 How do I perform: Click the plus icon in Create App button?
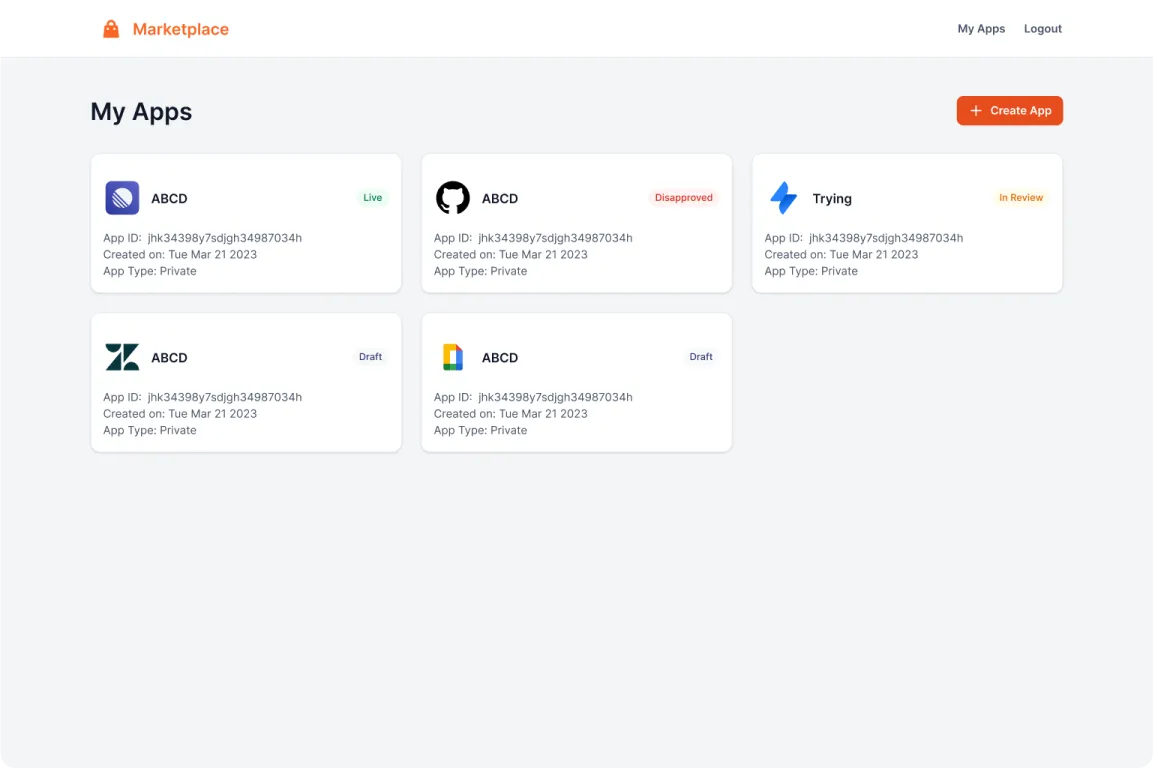pos(976,110)
